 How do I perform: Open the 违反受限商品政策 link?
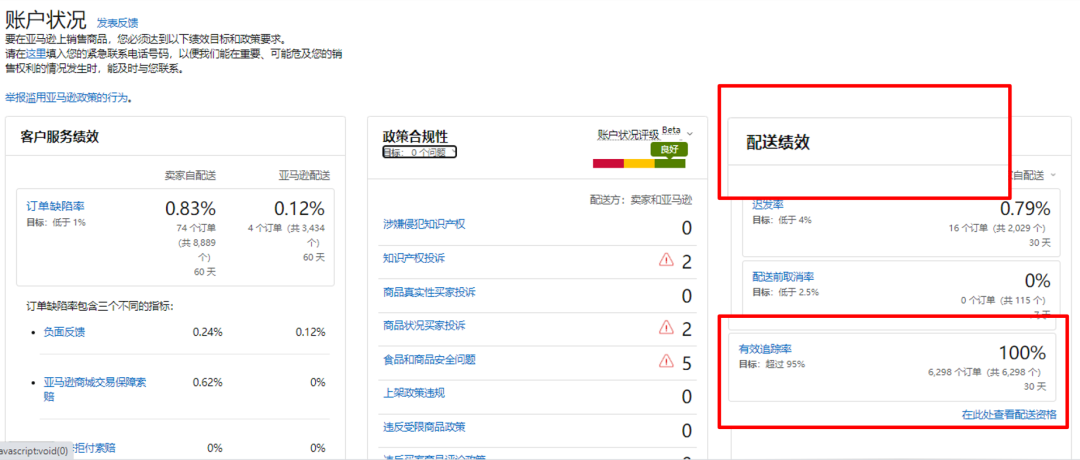point(424,426)
